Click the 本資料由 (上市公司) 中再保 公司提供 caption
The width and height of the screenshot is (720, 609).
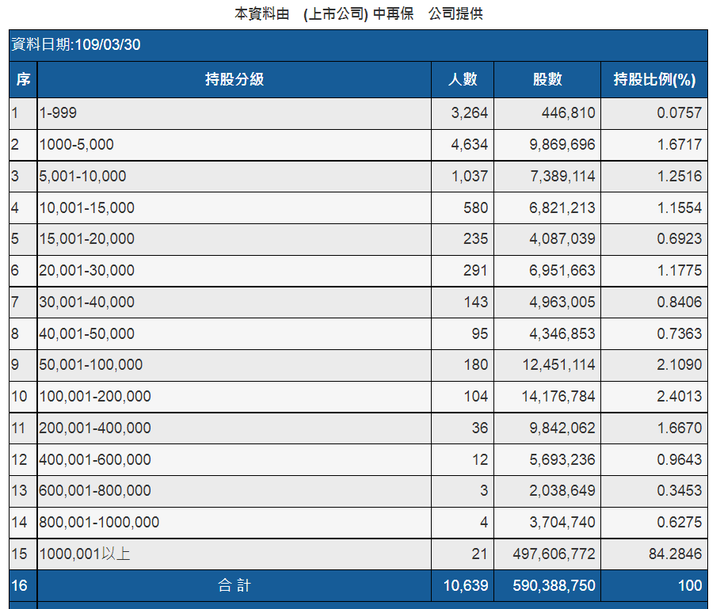(x=359, y=14)
